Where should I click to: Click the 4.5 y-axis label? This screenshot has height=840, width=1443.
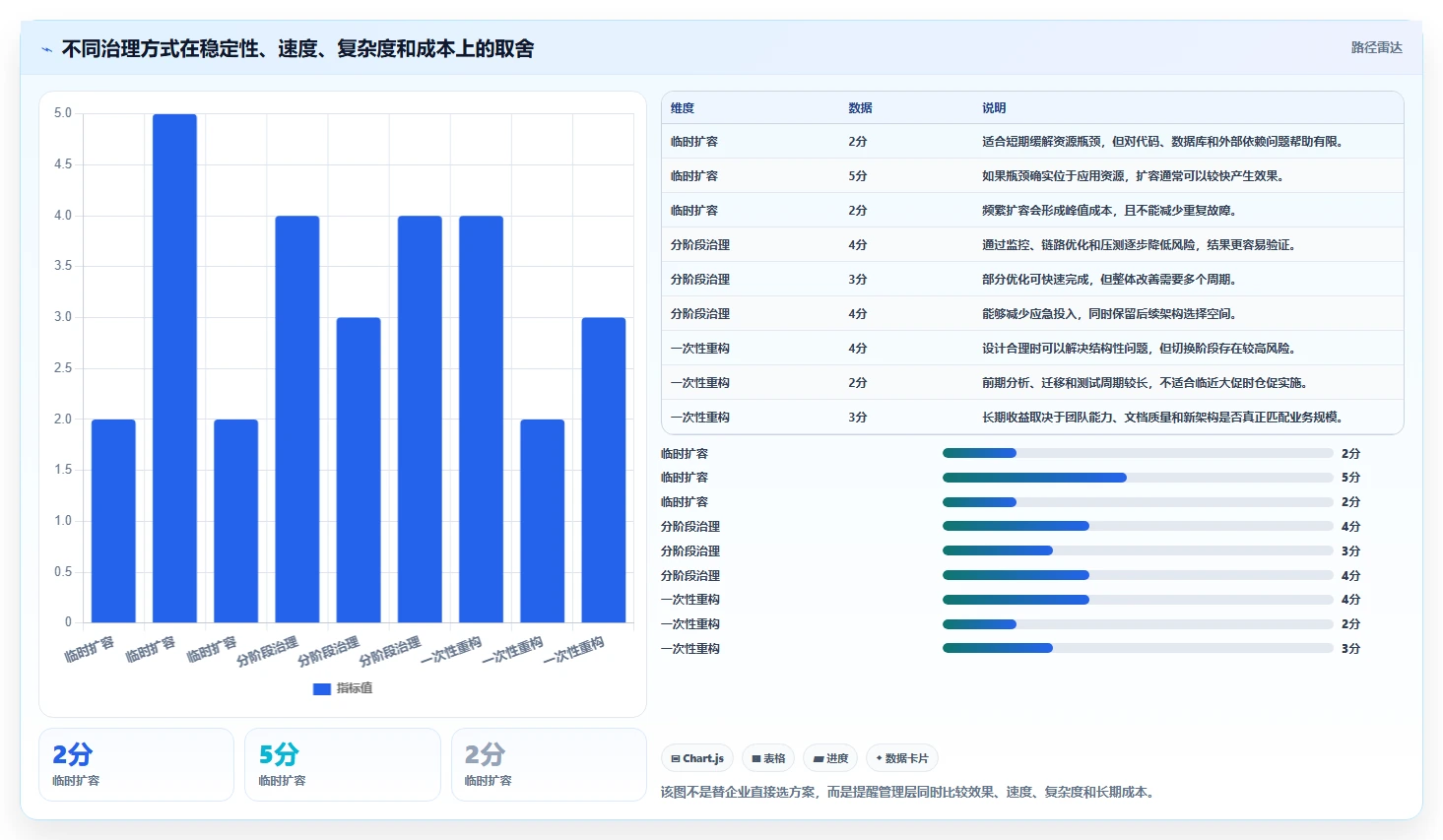pos(63,164)
